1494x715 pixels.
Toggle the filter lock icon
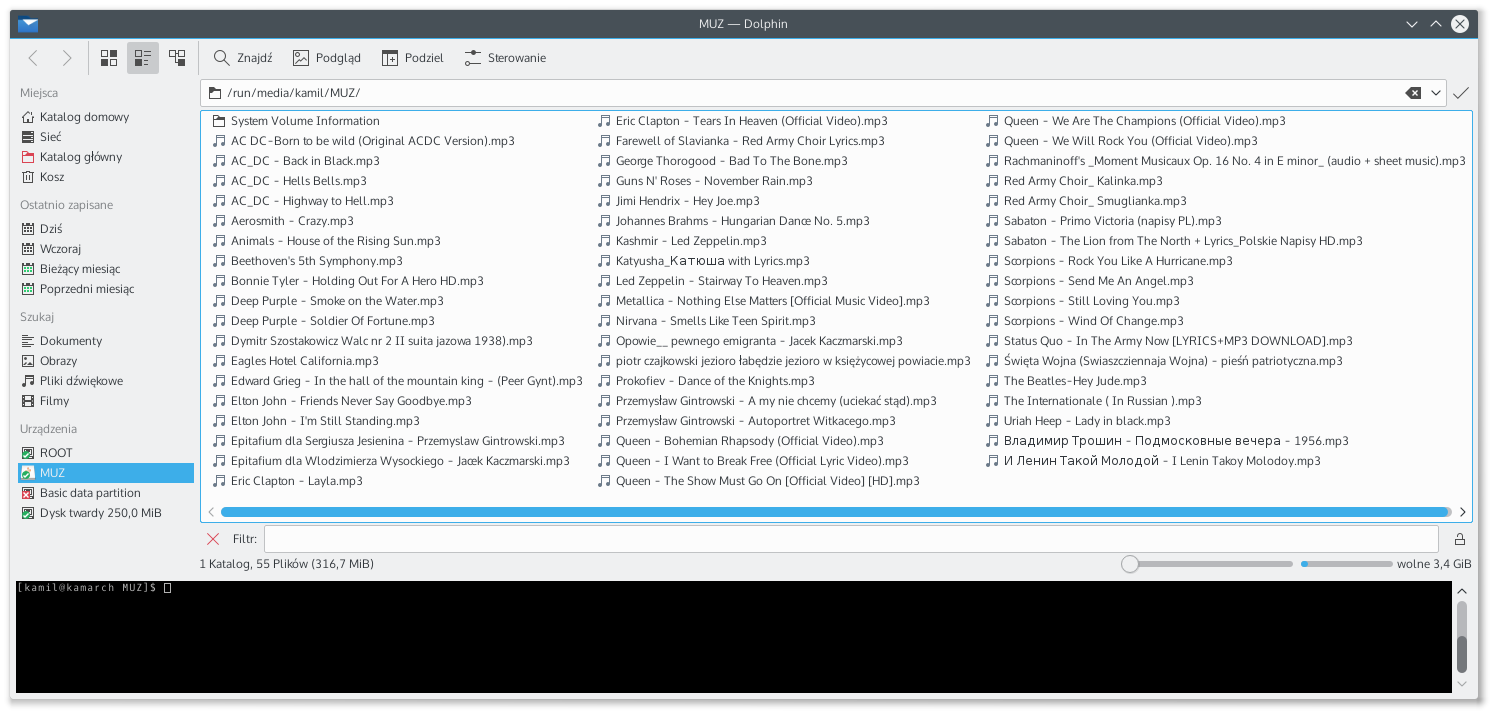1459,539
